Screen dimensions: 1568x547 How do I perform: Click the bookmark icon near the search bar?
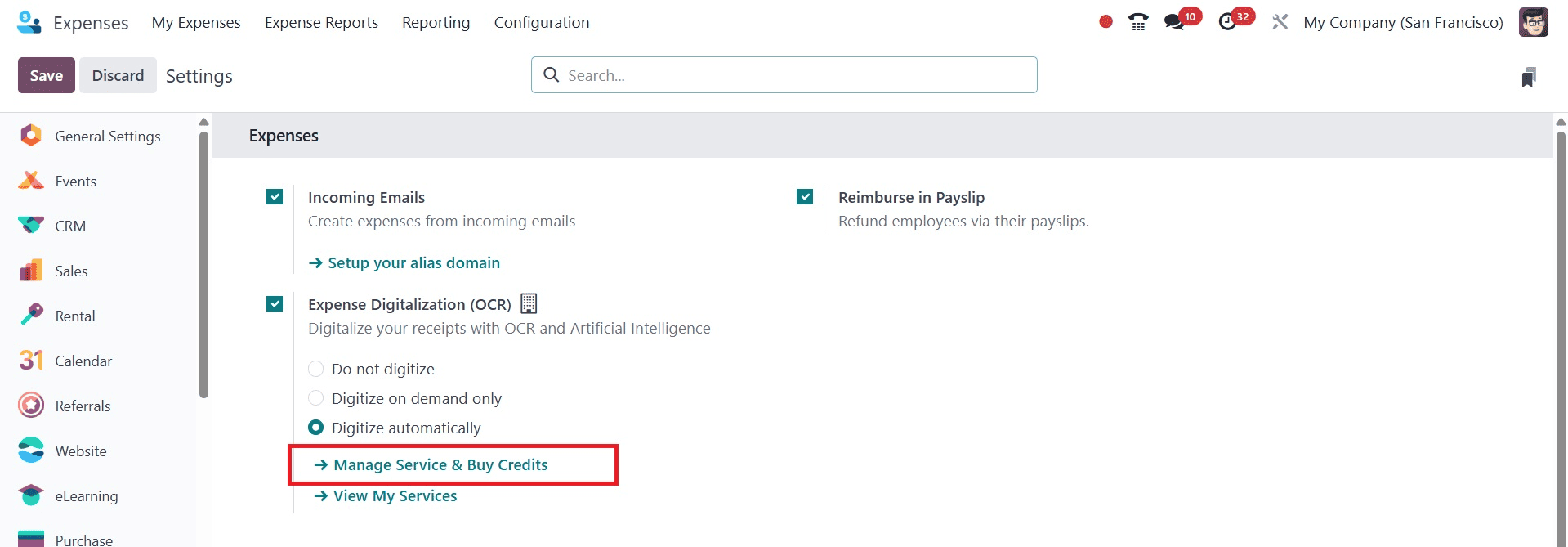1529,76
